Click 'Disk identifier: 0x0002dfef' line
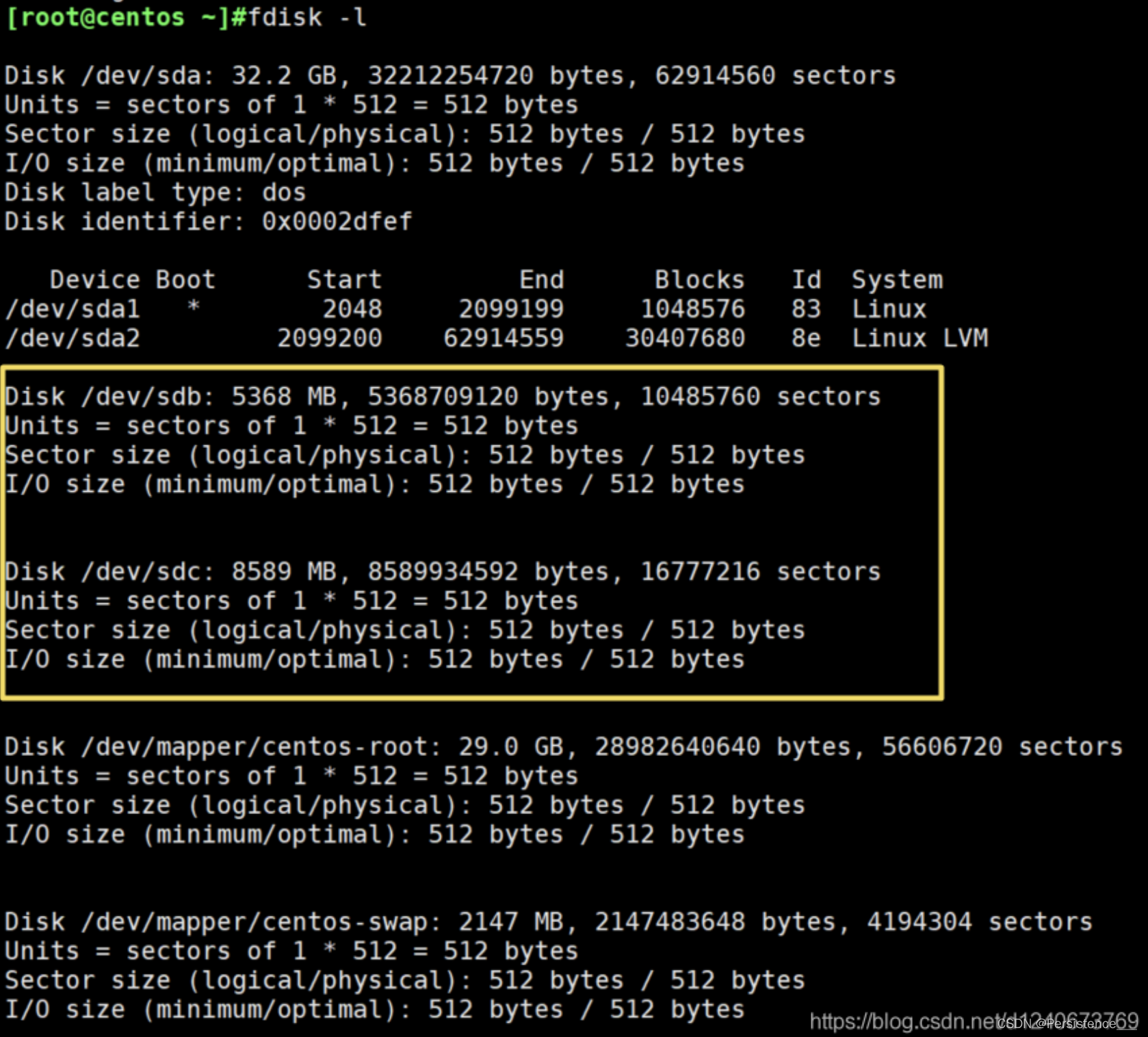 [209, 222]
